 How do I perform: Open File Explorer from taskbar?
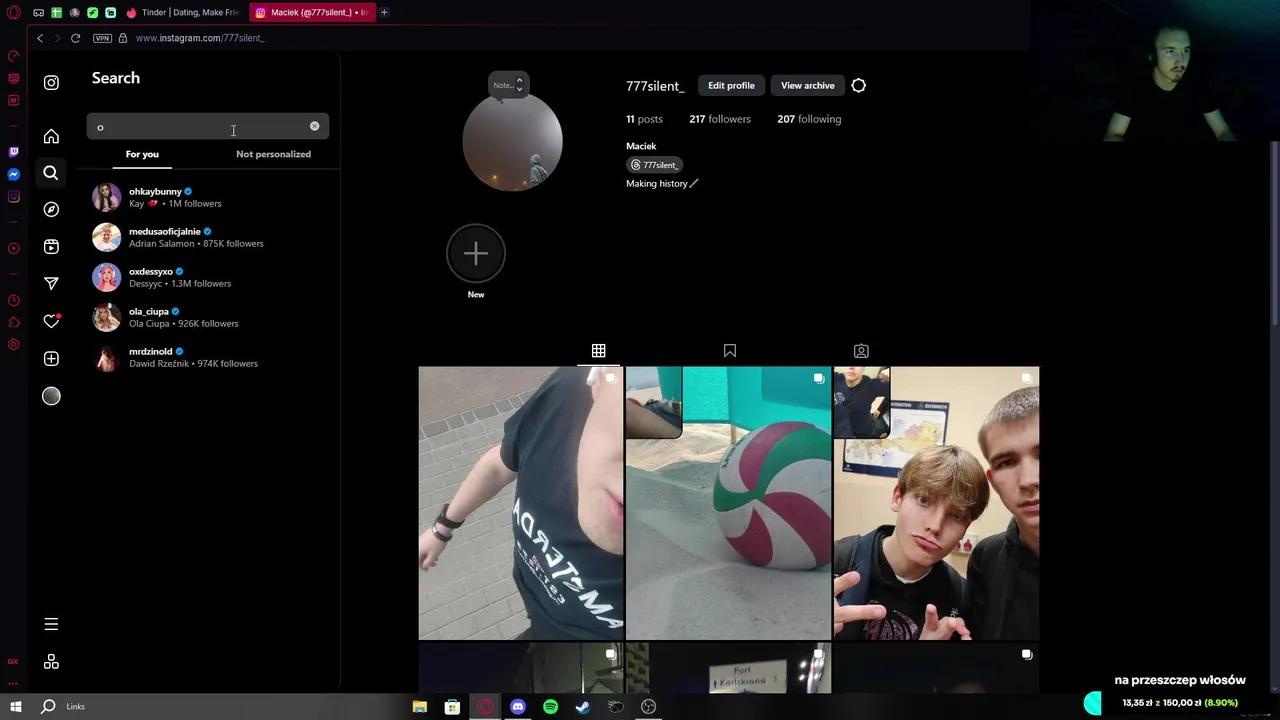pyautogui.click(x=420, y=707)
